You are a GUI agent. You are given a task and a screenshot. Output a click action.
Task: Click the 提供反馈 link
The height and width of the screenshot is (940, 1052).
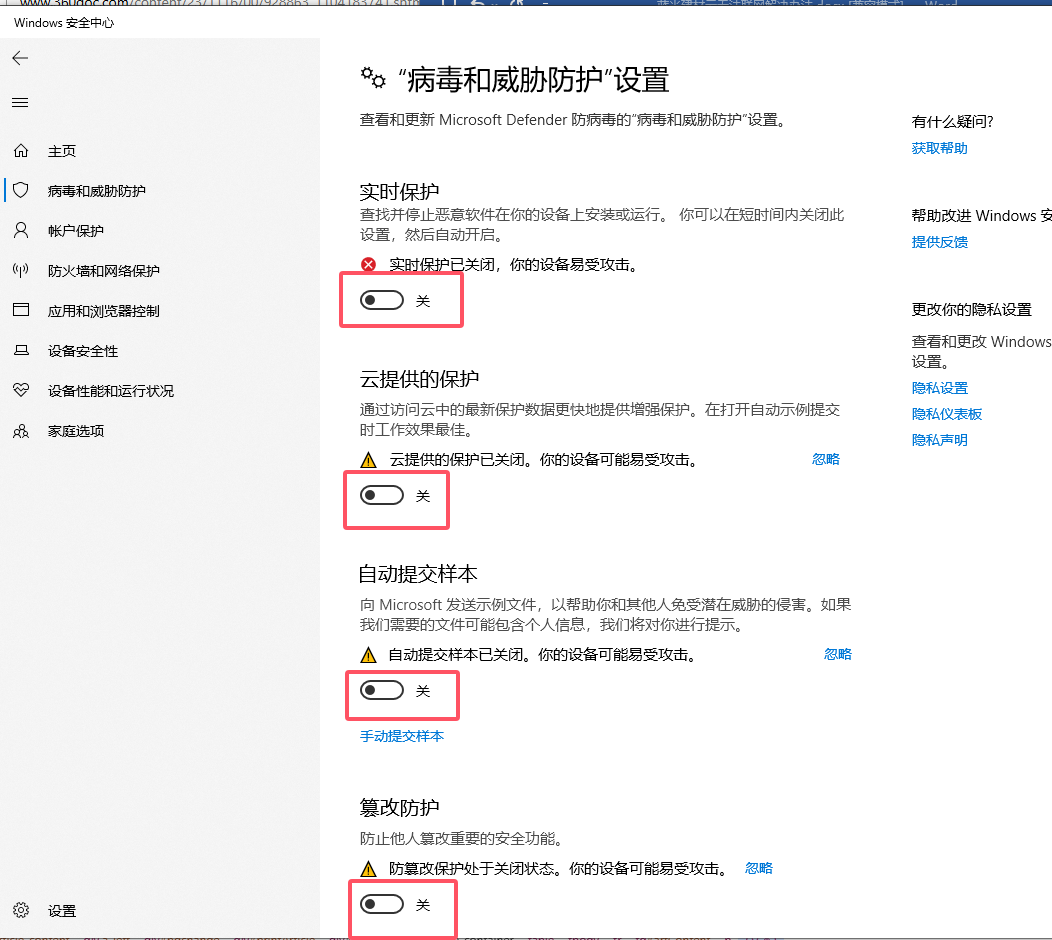click(939, 242)
